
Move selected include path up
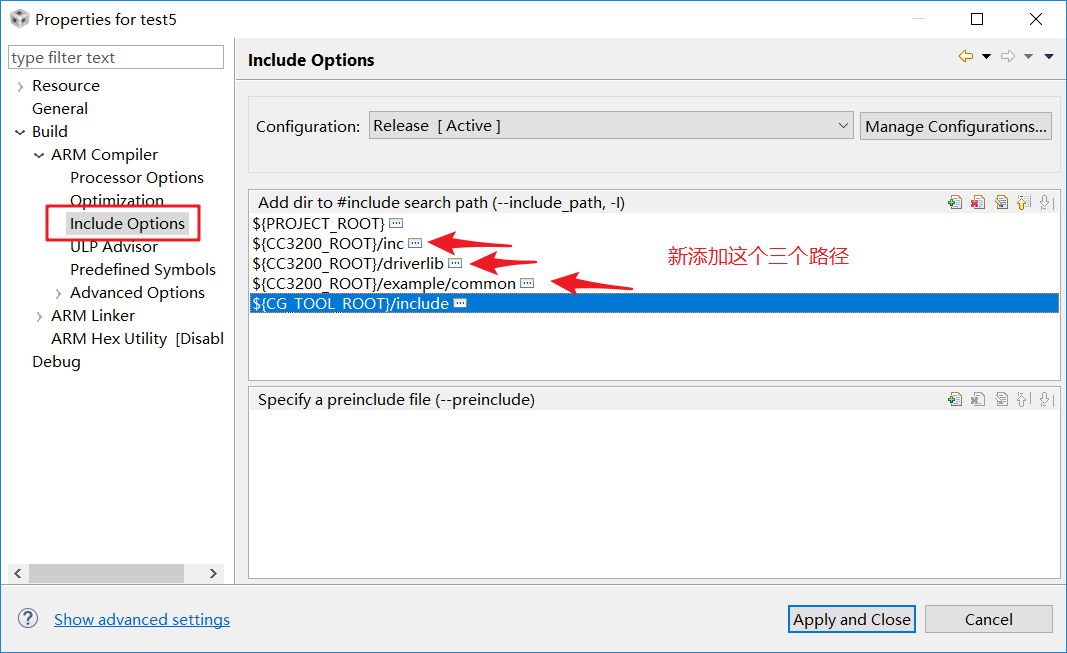(1023, 202)
